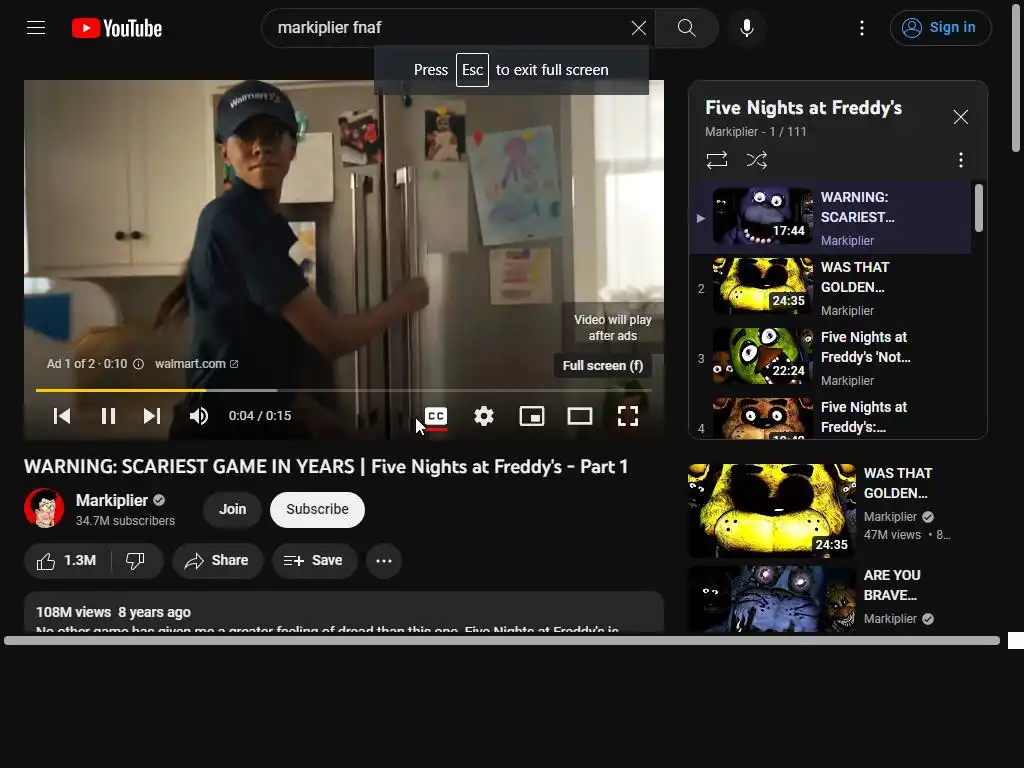Open more actions ellipsis below video
The image size is (1024, 768).
[383, 560]
